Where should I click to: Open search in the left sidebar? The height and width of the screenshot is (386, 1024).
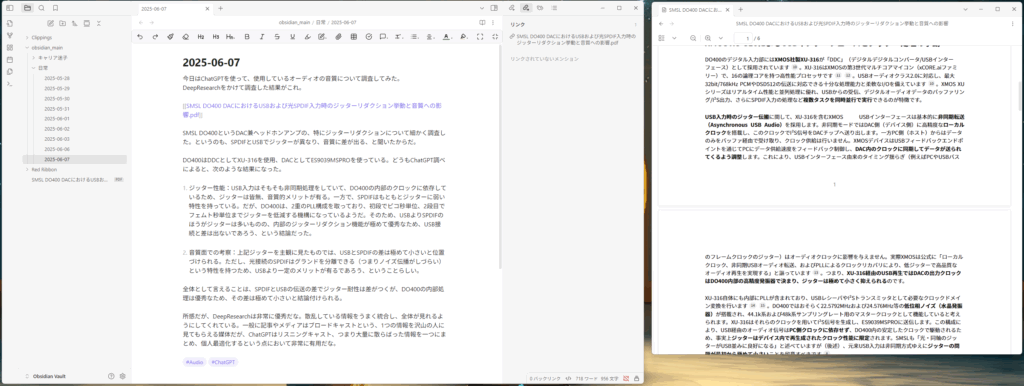click(x=41, y=8)
